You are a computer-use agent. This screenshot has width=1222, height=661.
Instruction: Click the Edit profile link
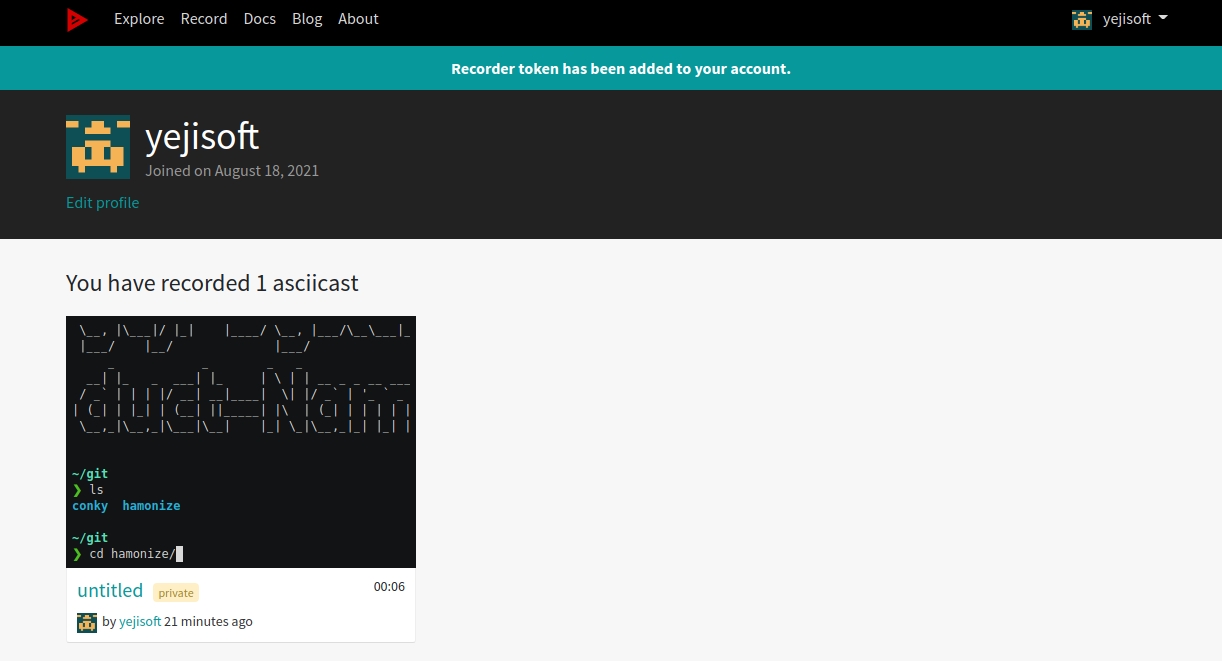click(102, 203)
